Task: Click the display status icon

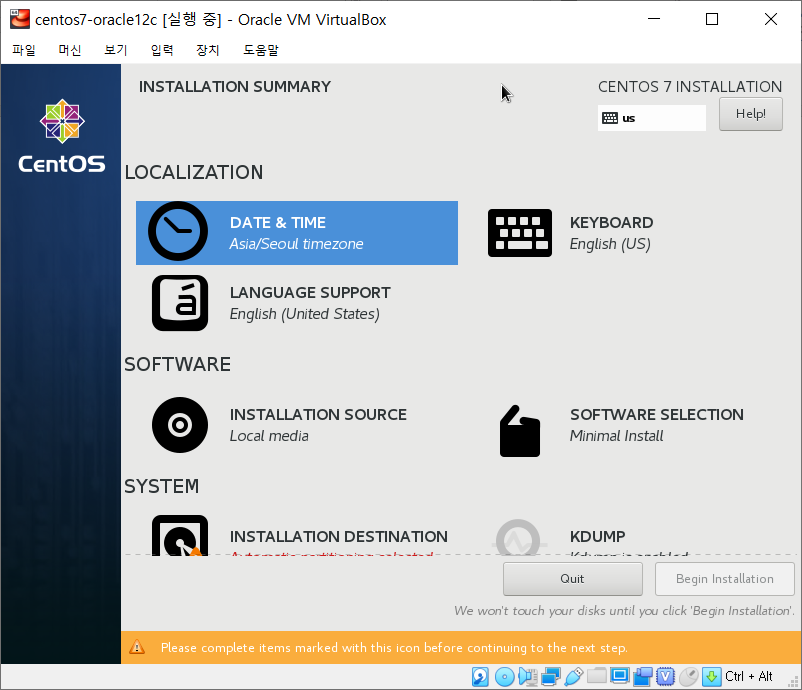Action: click(619, 676)
